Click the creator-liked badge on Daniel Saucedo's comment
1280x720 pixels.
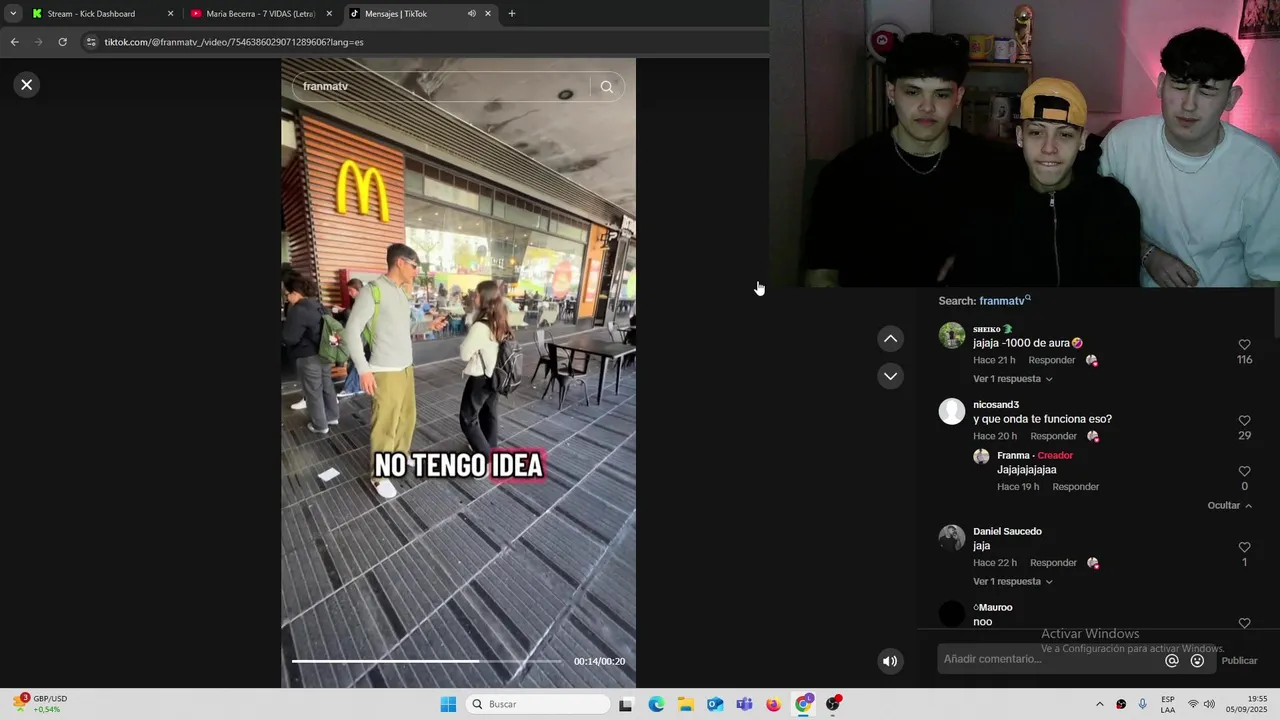point(1093,563)
